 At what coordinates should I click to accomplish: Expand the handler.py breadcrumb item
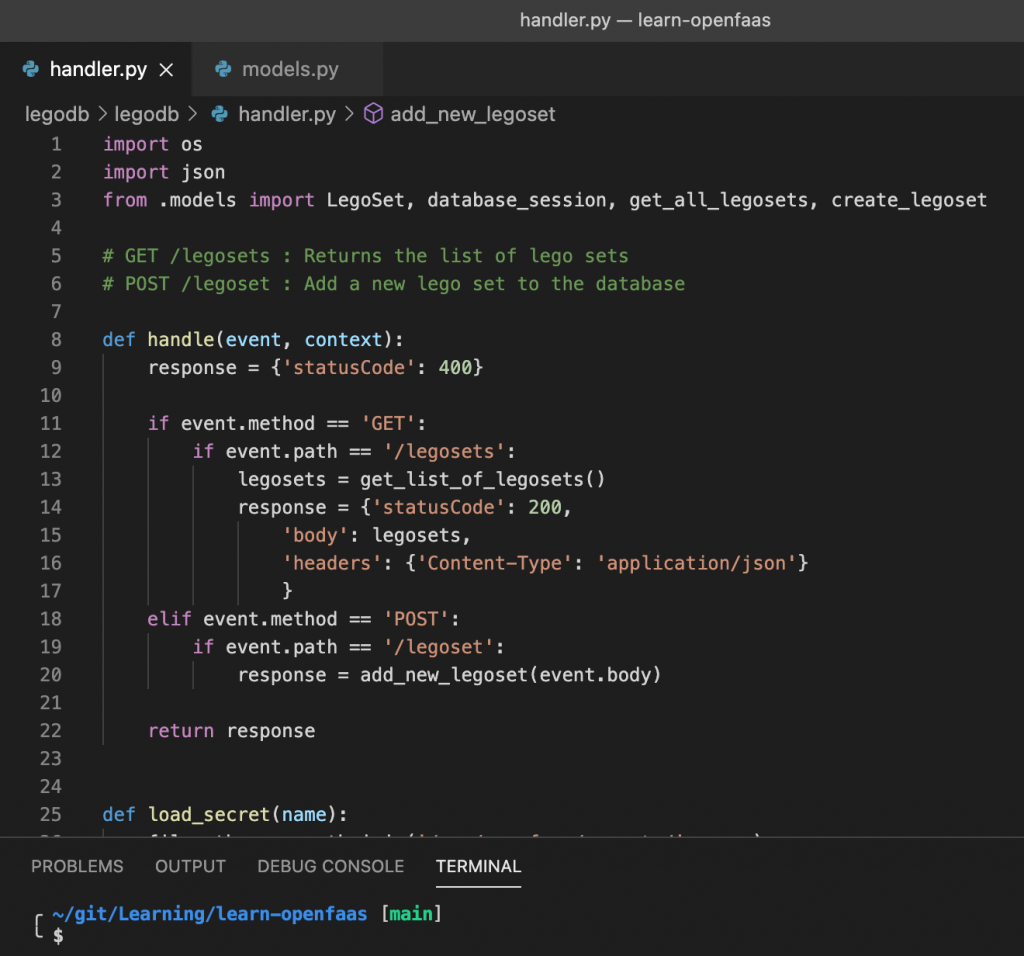point(286,114)
